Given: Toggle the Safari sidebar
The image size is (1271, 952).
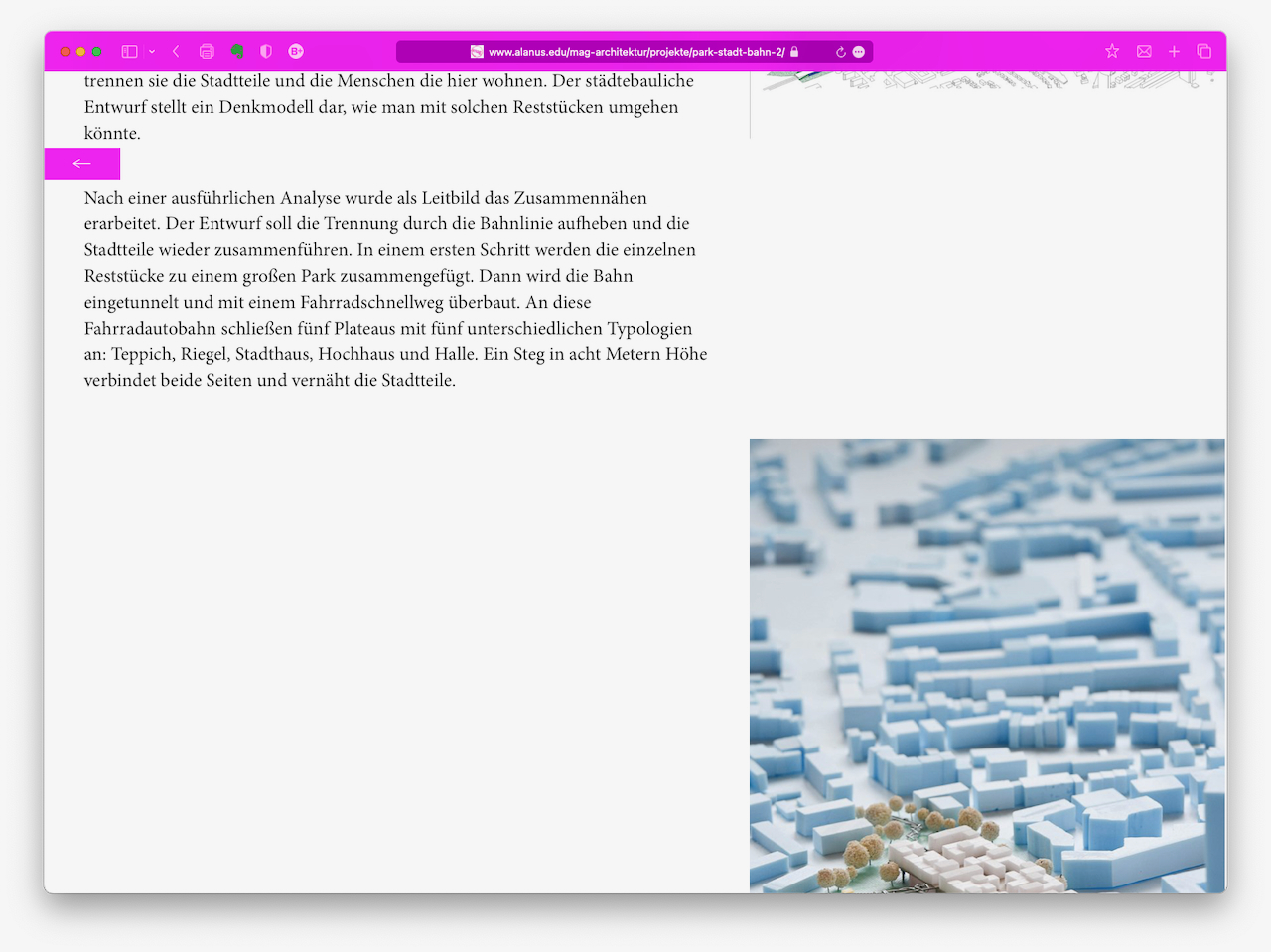Looking at the screenshot, I should coord(129,51).
